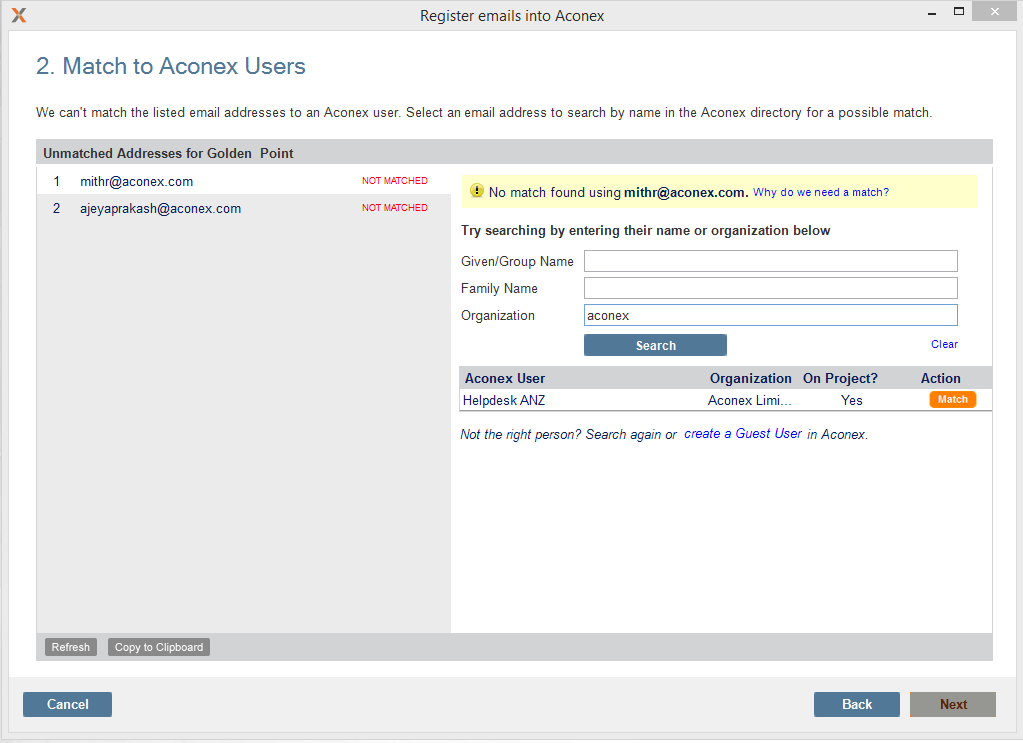1023x743 pixels.
Task: Click the Aconex X logo icon
Action: [19, 15]
